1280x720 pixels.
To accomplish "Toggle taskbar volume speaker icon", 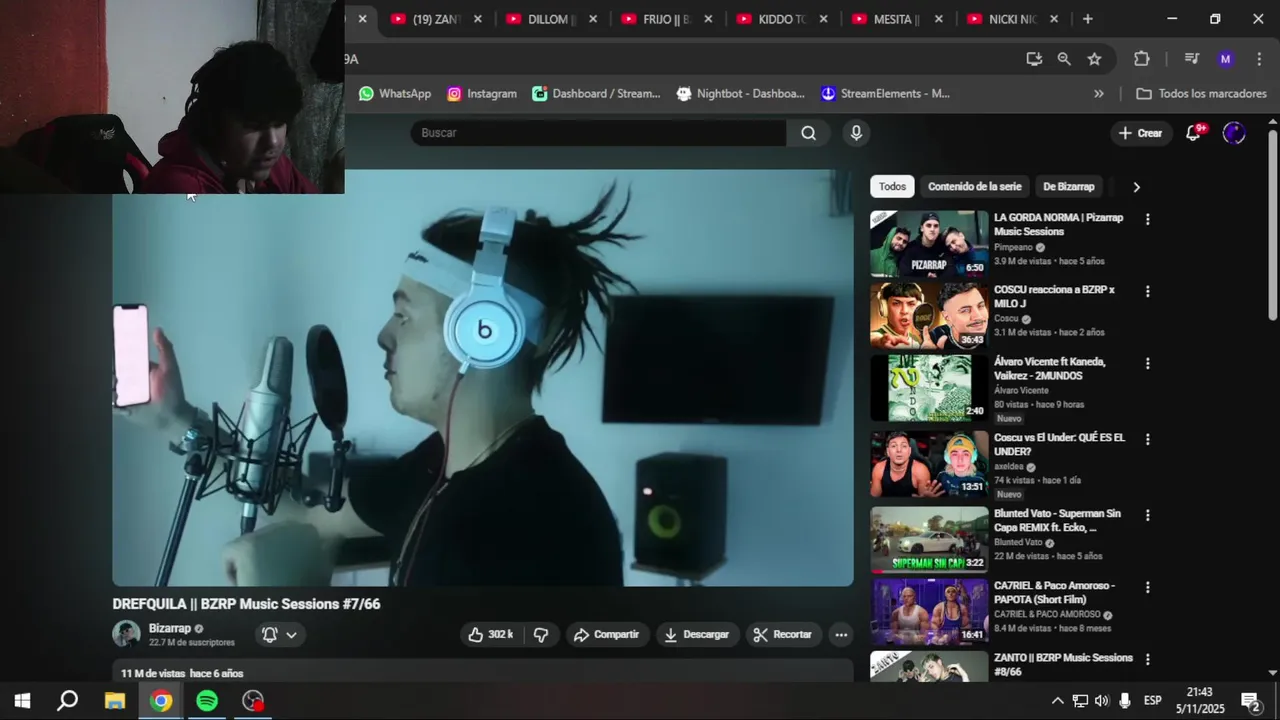I will click(1102, 701).
